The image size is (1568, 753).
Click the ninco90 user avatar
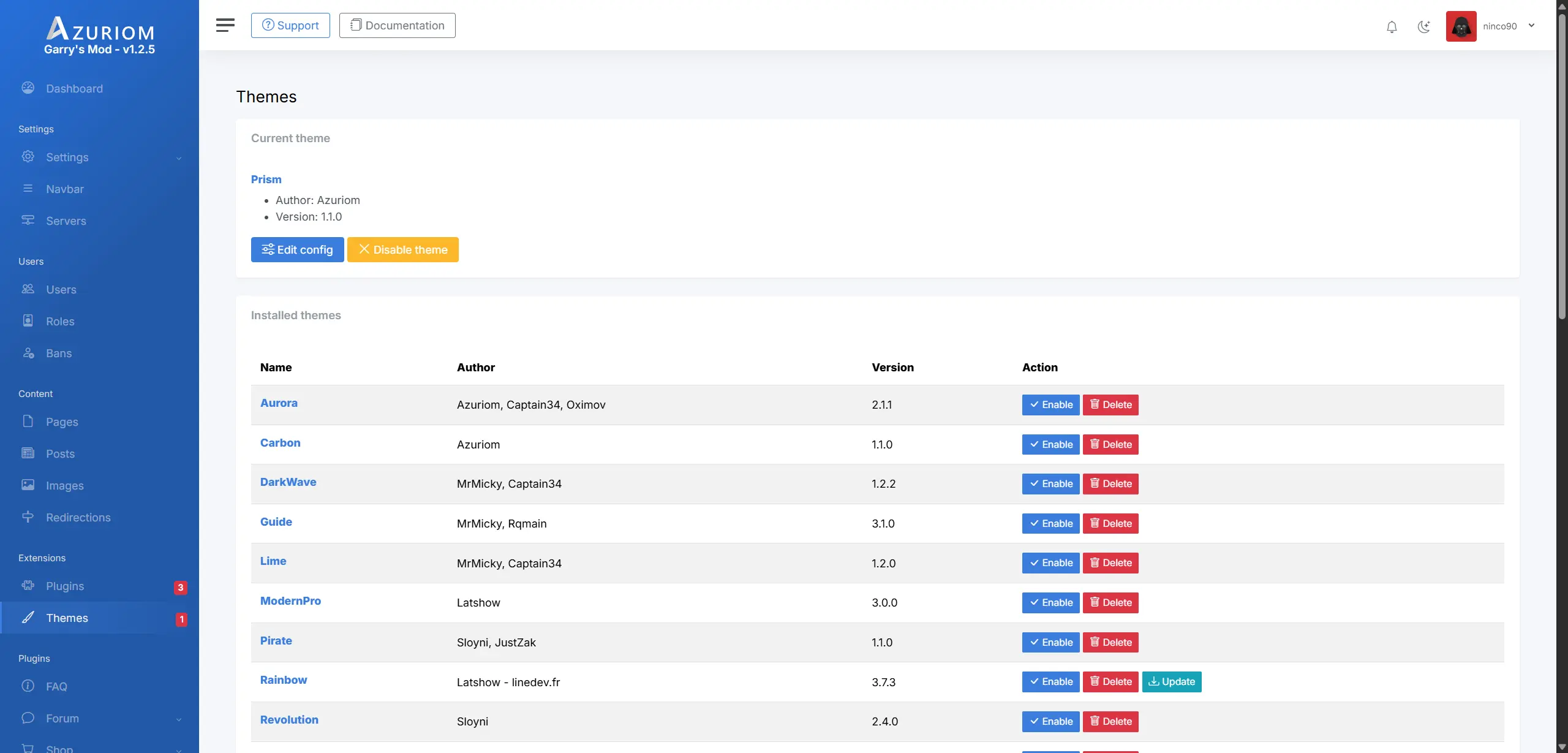(1461, 26)
